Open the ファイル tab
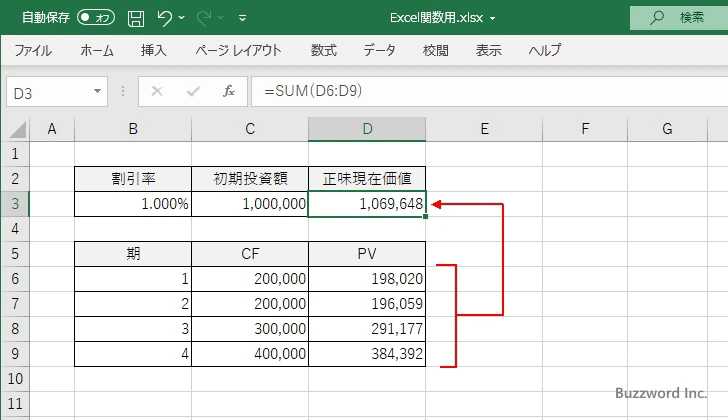The height and width of the screenshot is (420, 728). pyautogui.click(x=33, y=50)
